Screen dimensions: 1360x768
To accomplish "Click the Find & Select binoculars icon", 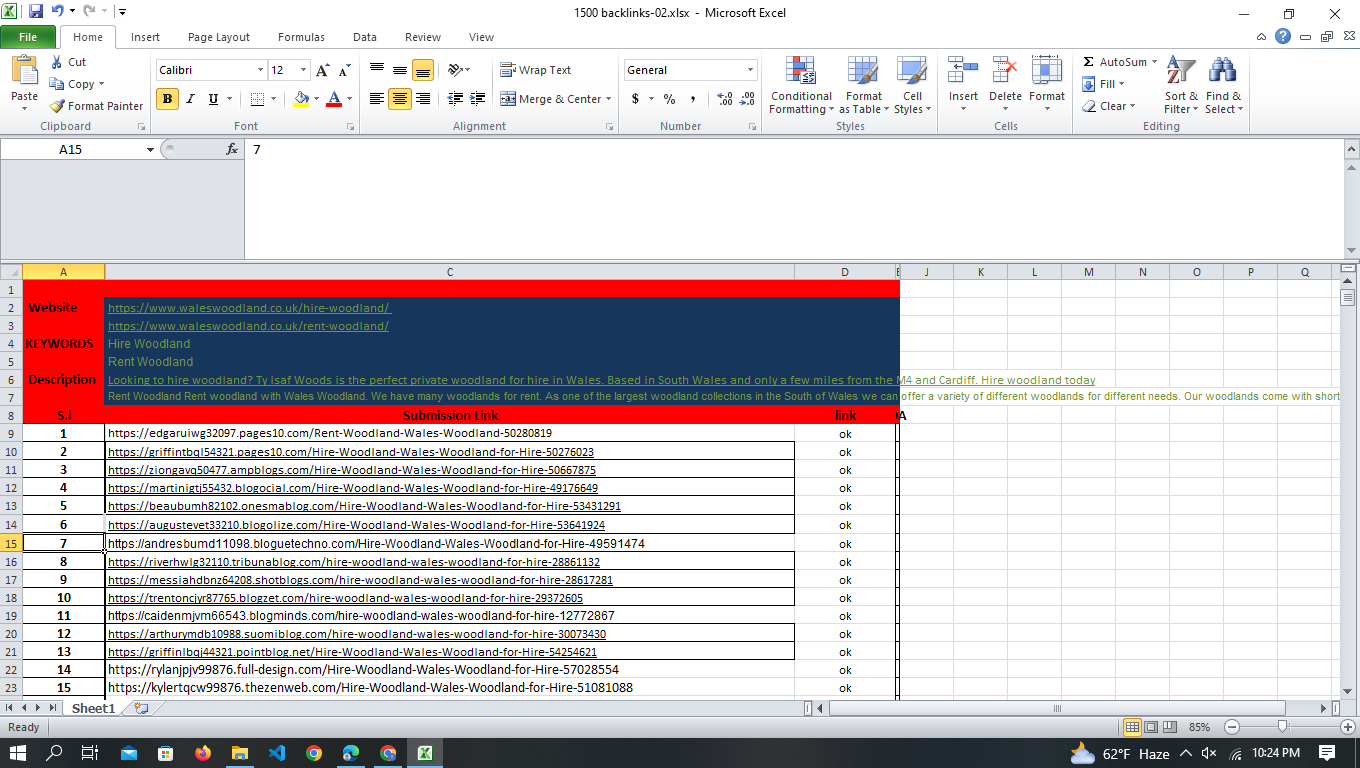I will tap(1222, 71).
